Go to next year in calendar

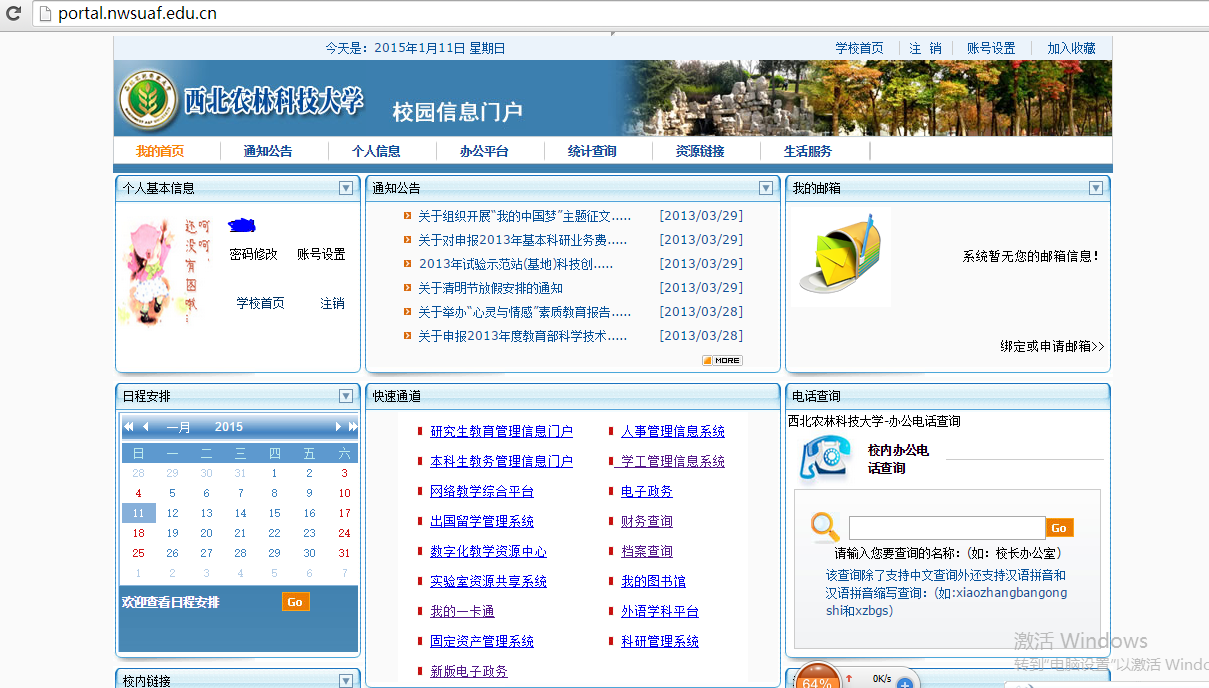[351, 427]
